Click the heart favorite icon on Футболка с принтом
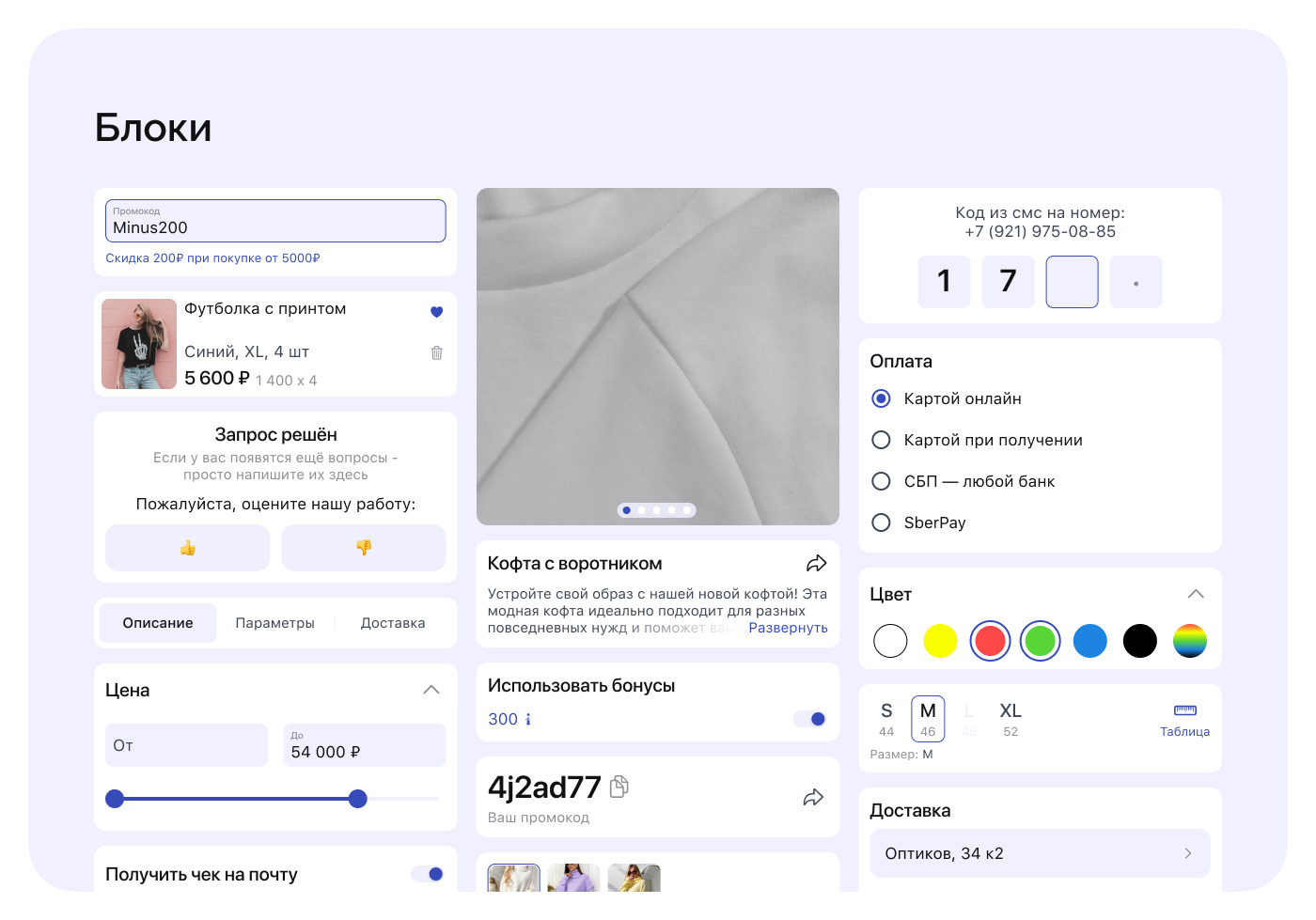Image resolution: width=1316 pixels, height=920 pixels. [436, 312]
